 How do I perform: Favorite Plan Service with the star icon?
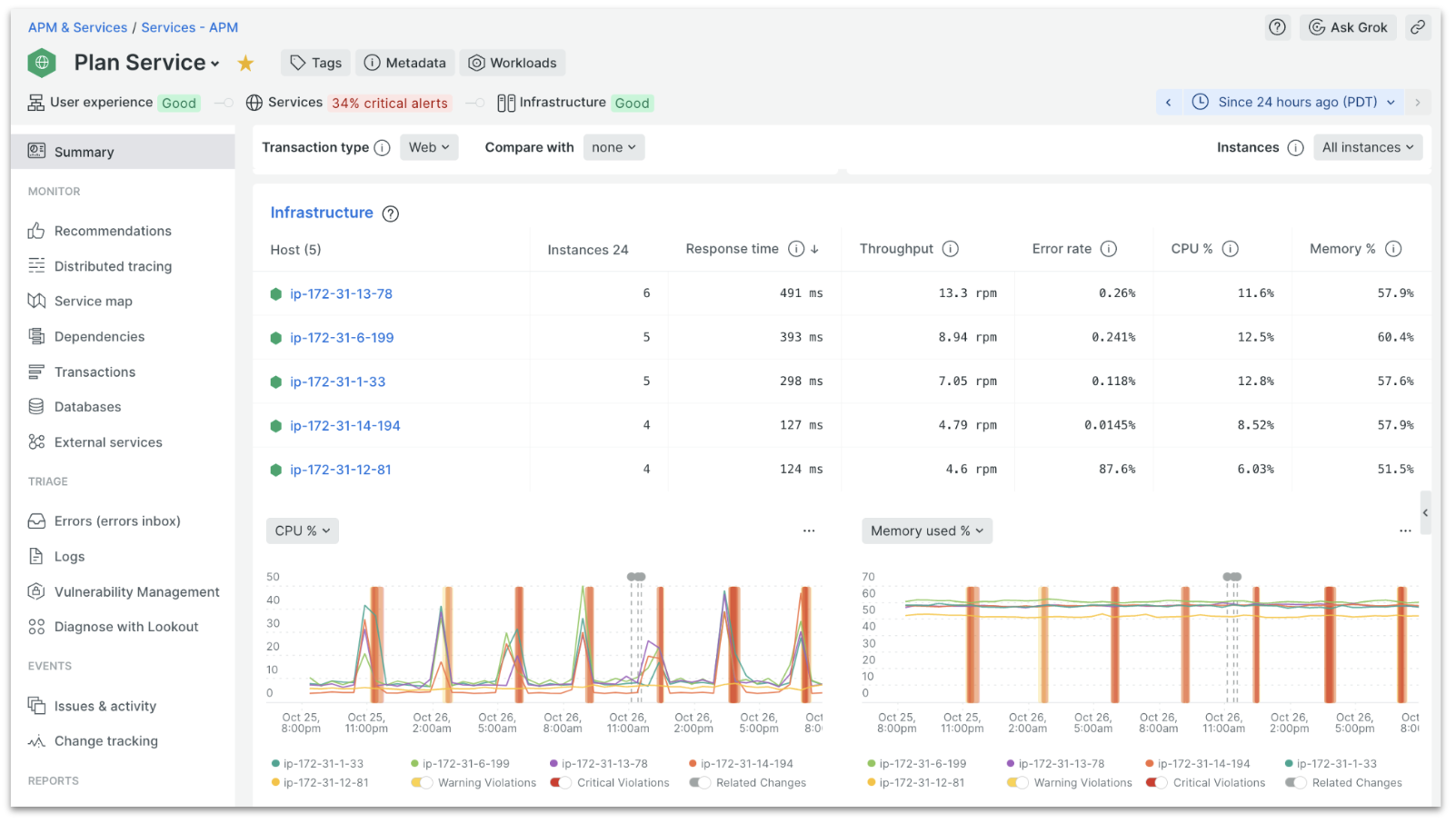pyautogui.click(x=245, y=63)
